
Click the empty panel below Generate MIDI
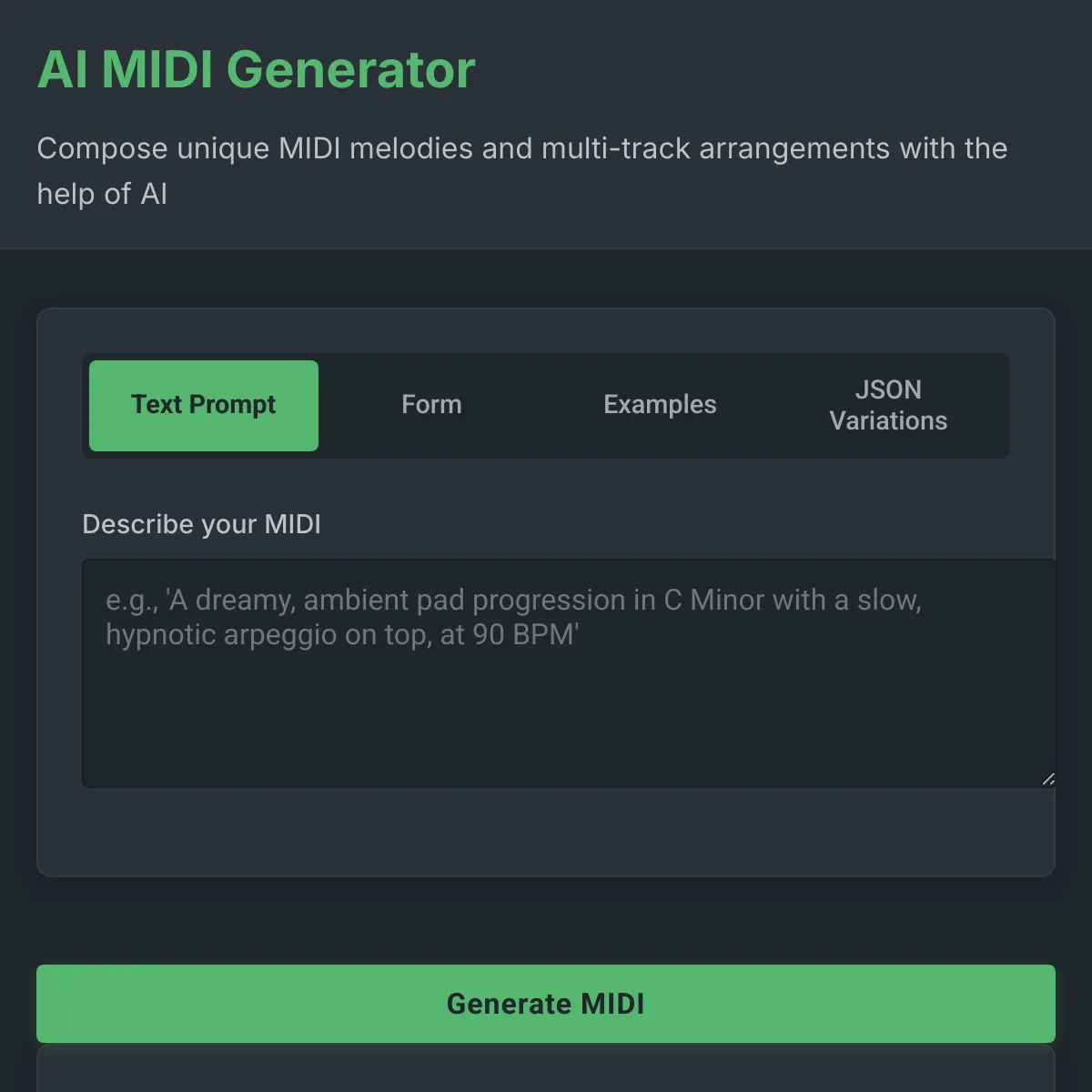(x=546, y=1068)
